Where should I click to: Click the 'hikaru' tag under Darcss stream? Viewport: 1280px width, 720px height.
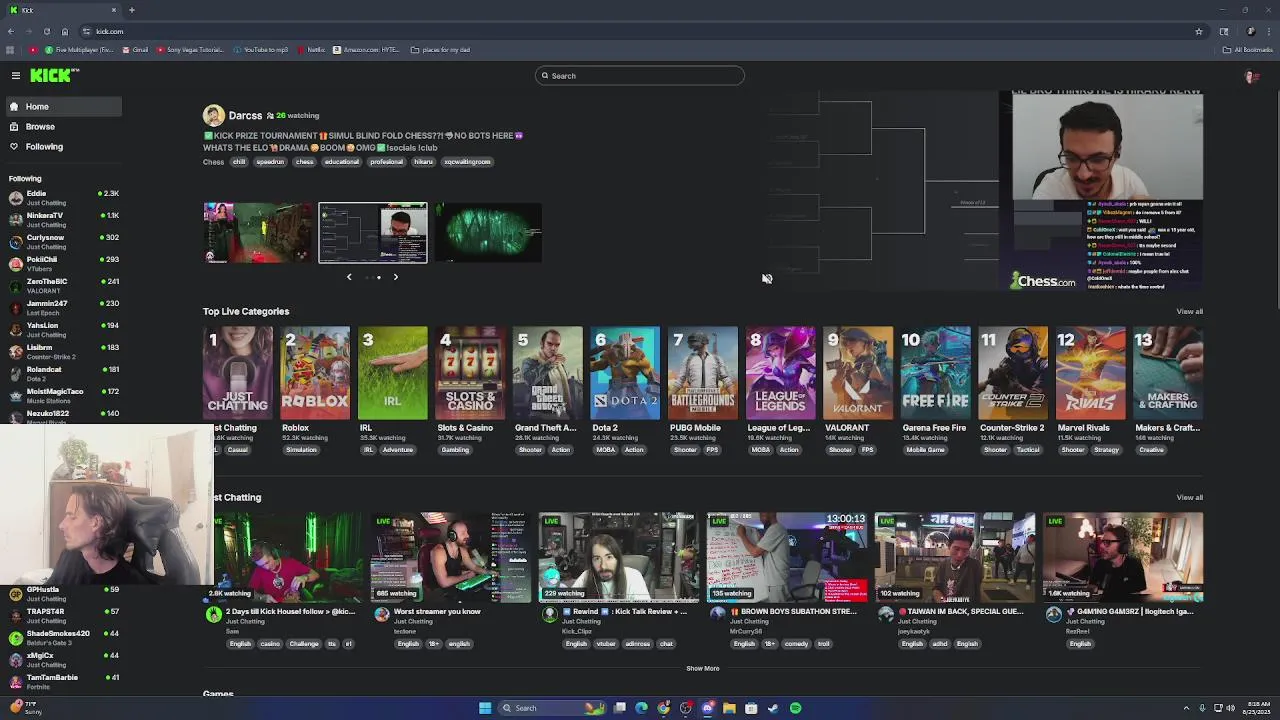tap(423, 162)
